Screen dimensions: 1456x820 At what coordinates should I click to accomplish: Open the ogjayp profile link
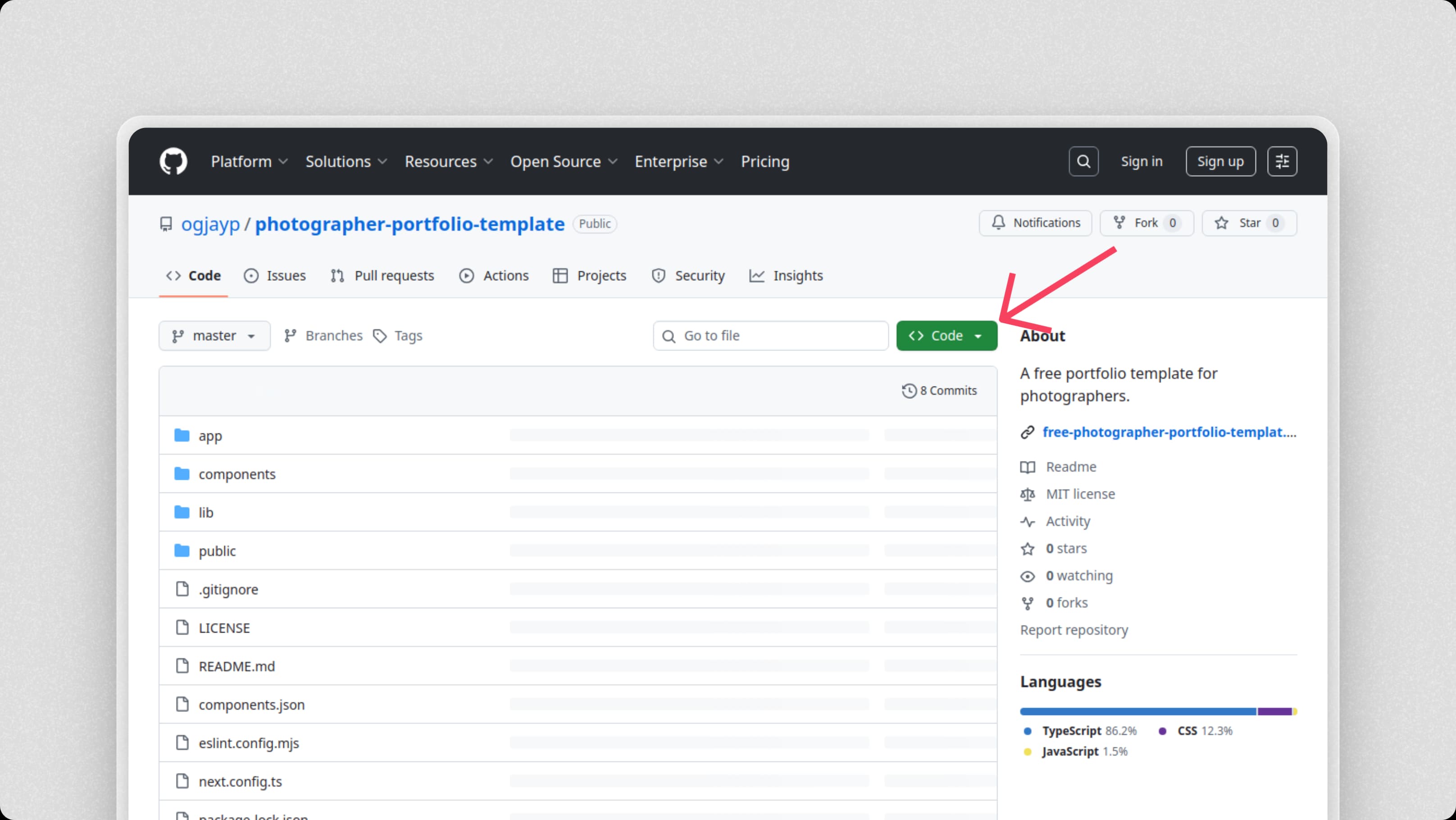click(210, 224)
